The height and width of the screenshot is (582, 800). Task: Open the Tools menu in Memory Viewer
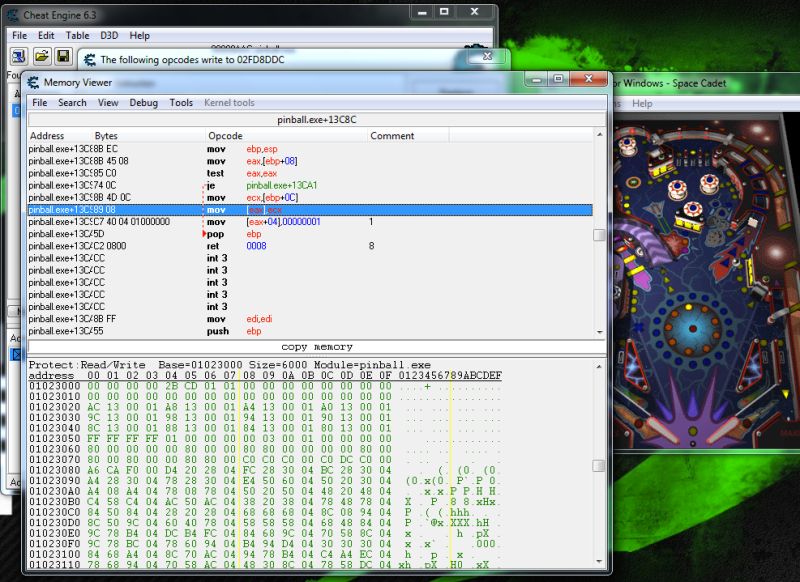[180, 102]
